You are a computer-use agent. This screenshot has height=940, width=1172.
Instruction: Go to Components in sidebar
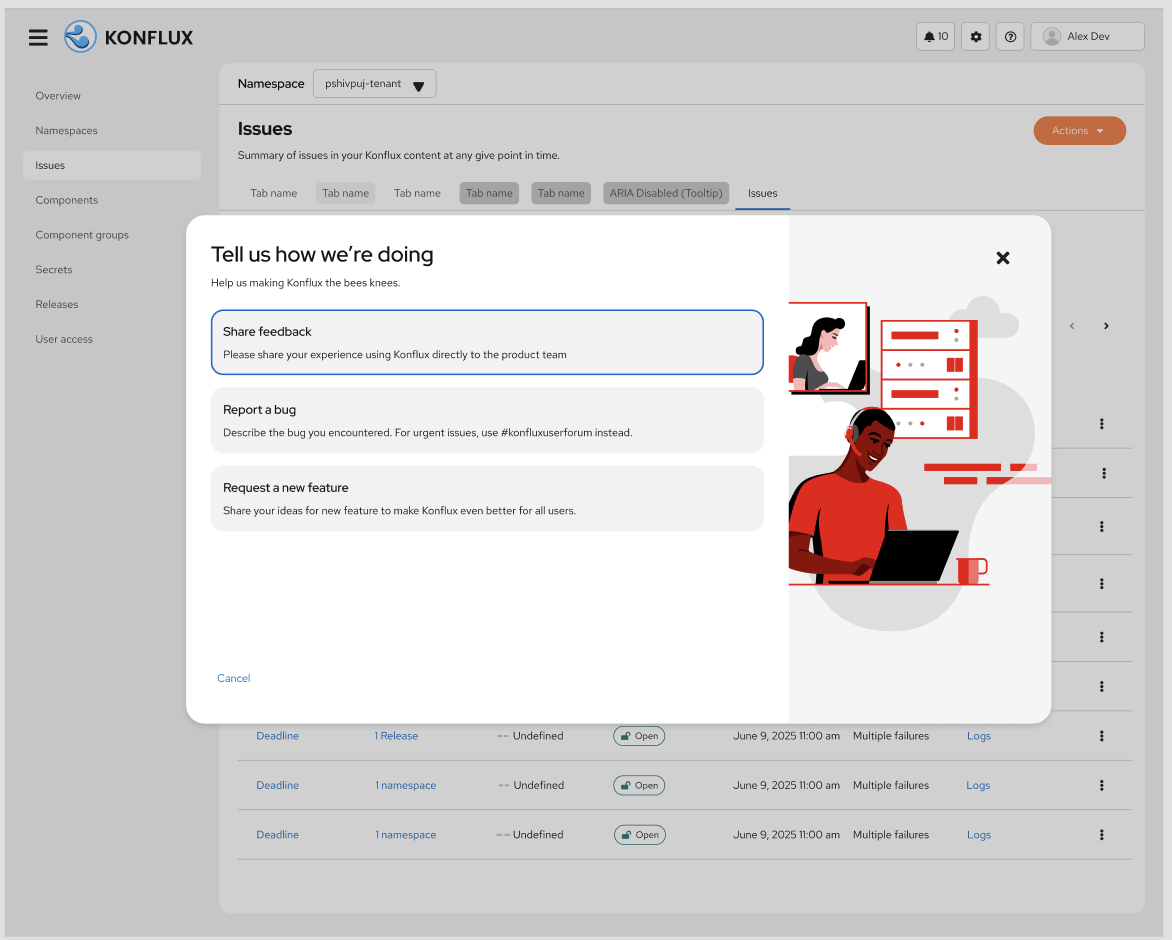coord(67,200)
